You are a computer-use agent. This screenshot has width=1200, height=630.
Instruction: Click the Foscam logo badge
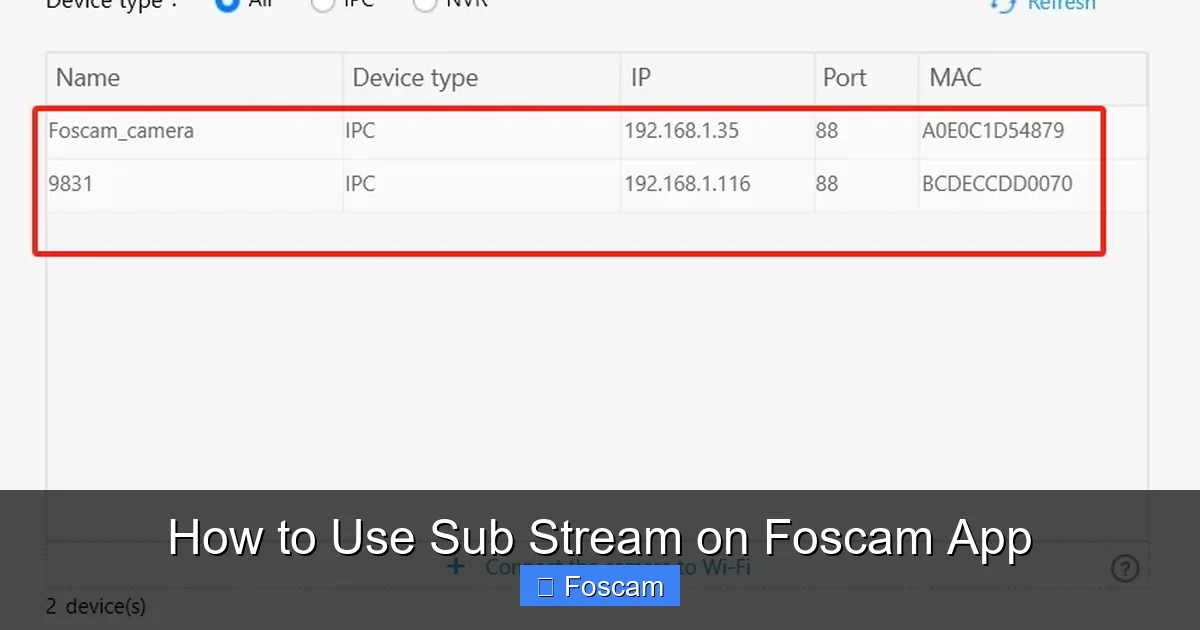599,586
